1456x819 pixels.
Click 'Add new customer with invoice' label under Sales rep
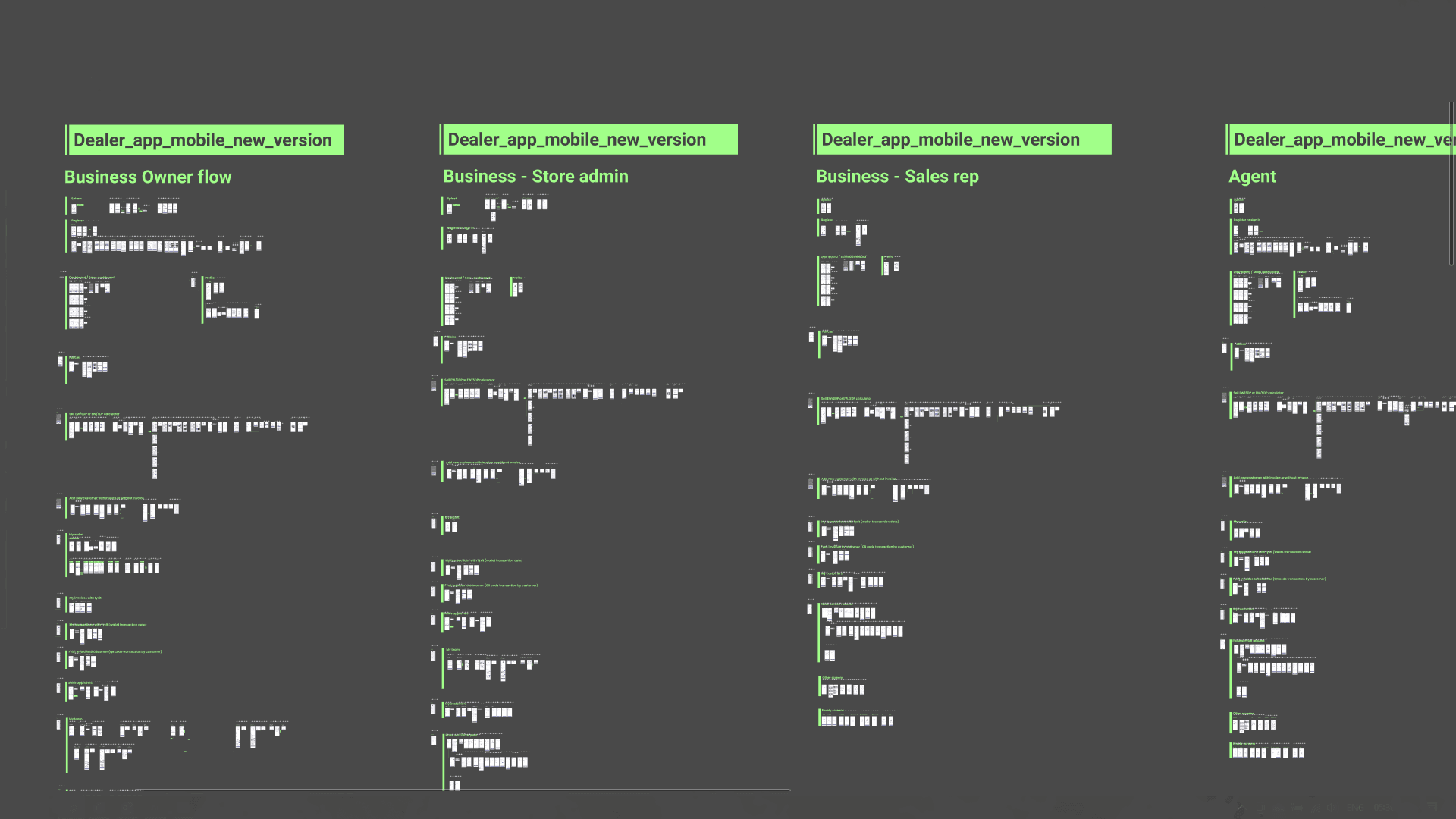858,479
